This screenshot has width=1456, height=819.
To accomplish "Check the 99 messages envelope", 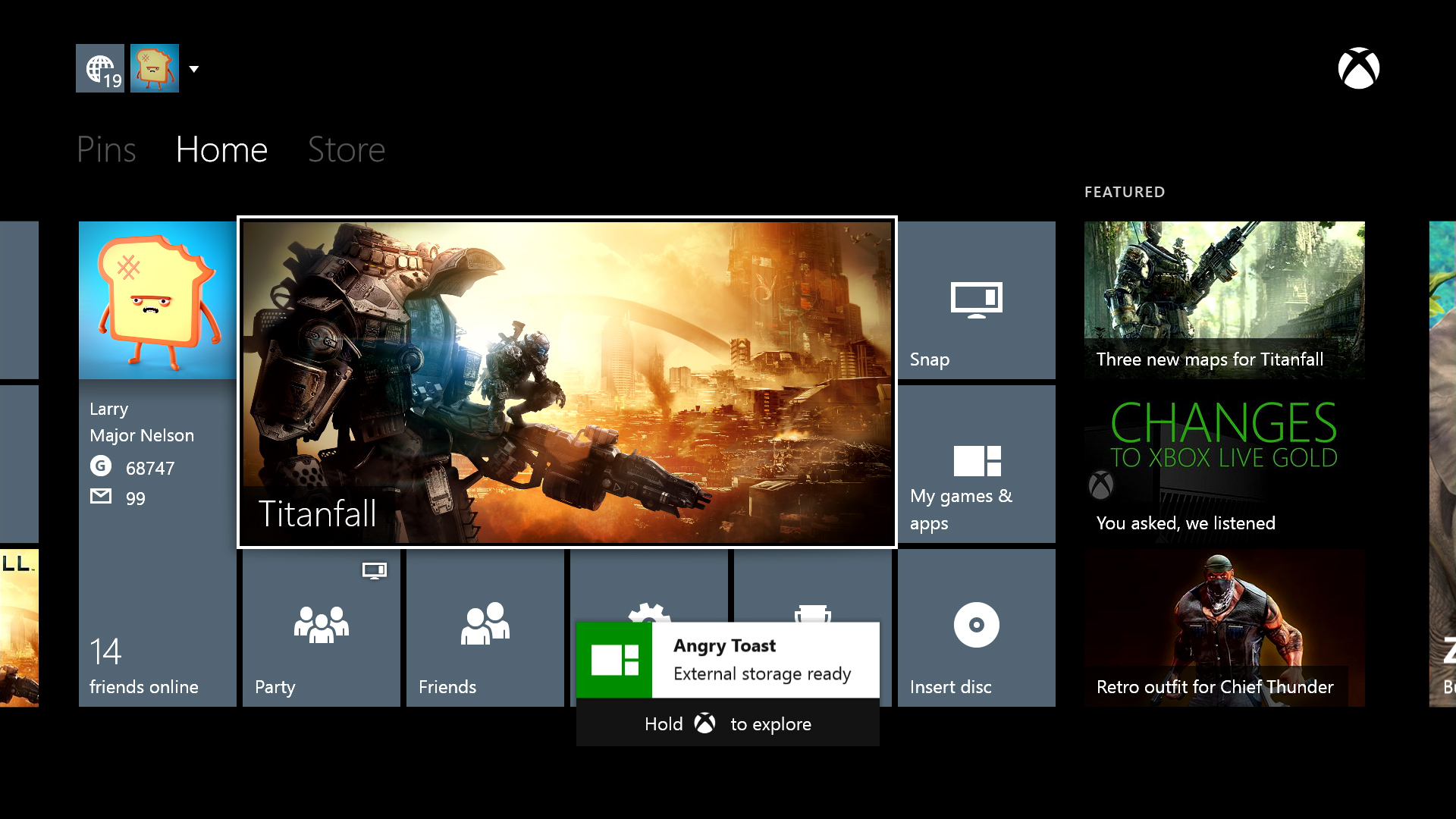I will tap(101, 497).
